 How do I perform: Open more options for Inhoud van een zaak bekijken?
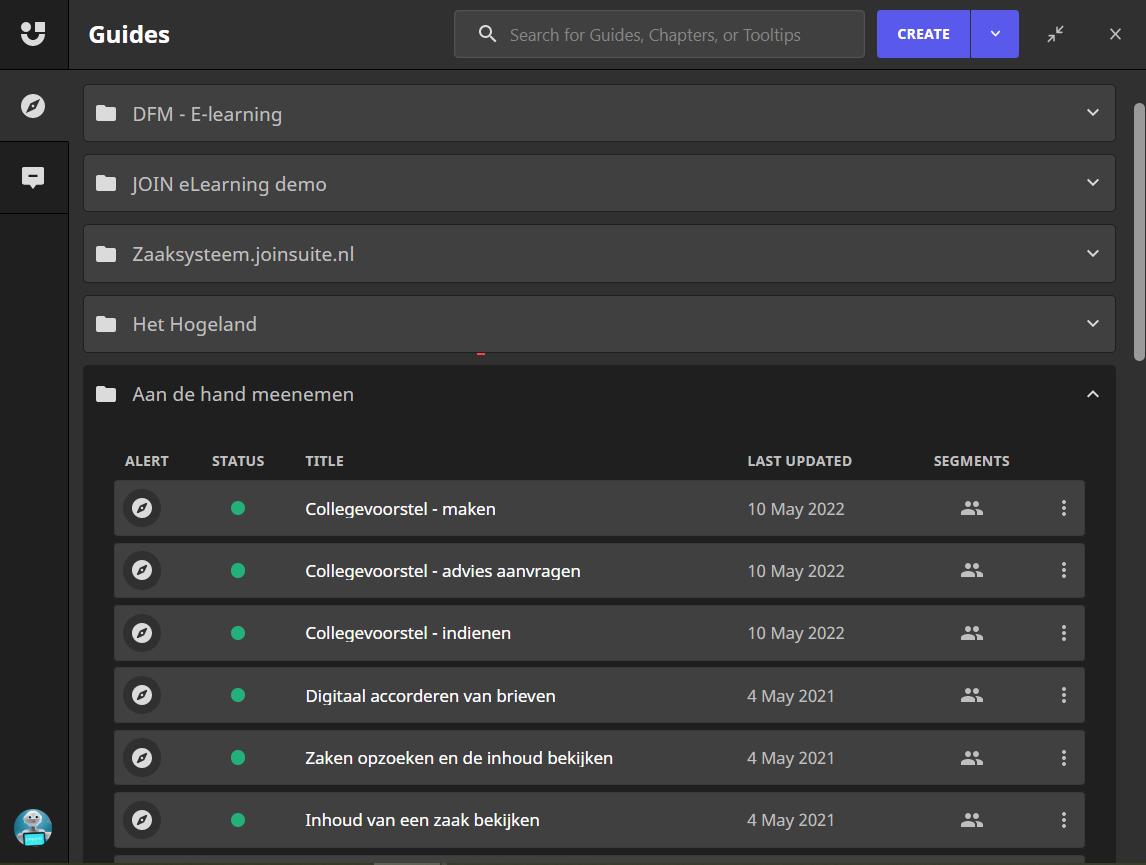click(1063, 820)
